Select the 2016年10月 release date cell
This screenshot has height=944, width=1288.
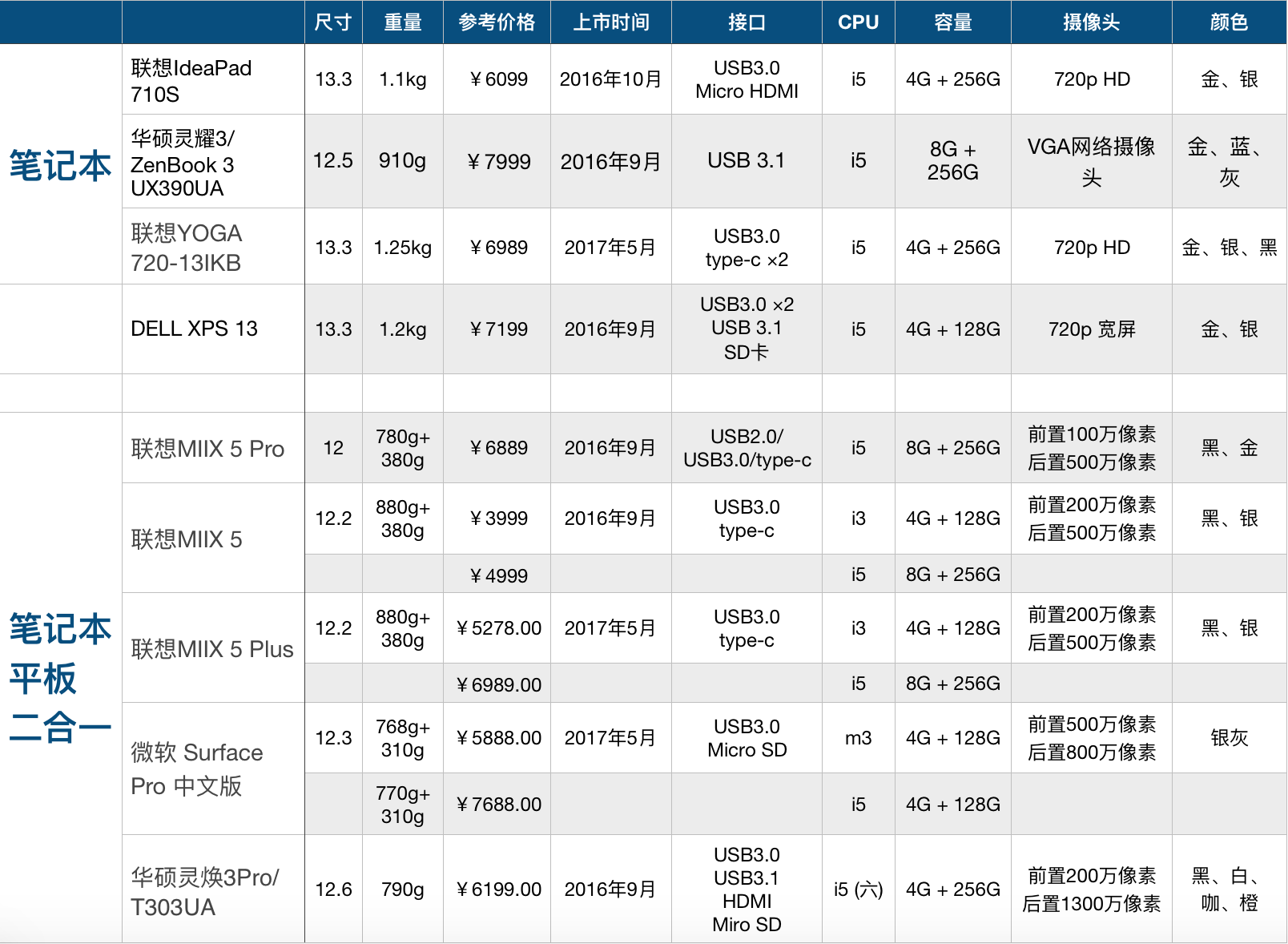pyautogui.click(x=611, y=79)
